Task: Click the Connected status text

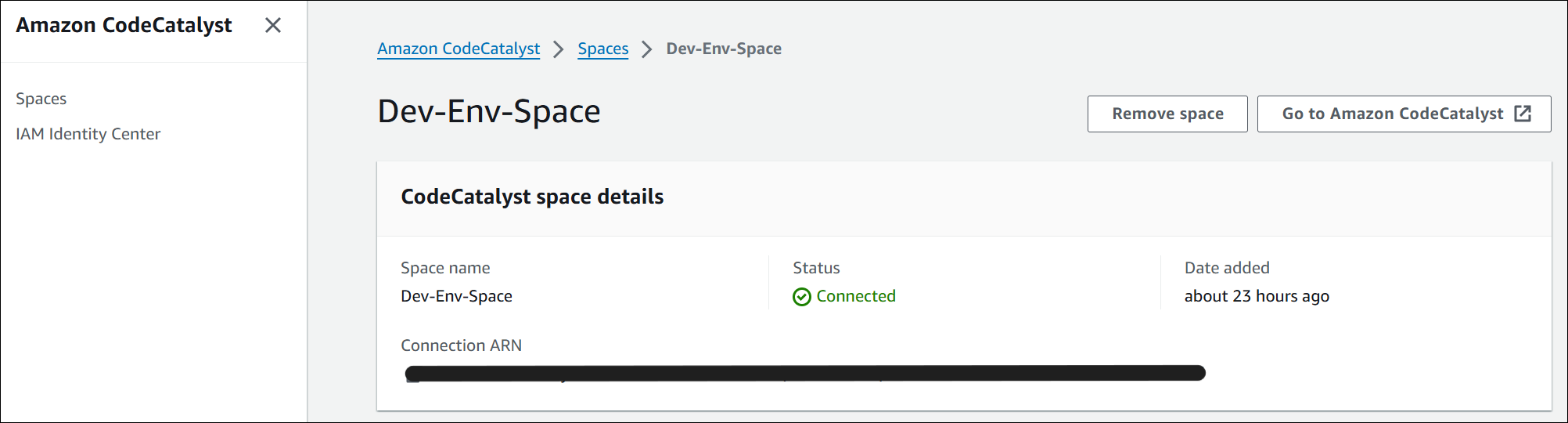Action: (x=856, y=296)
